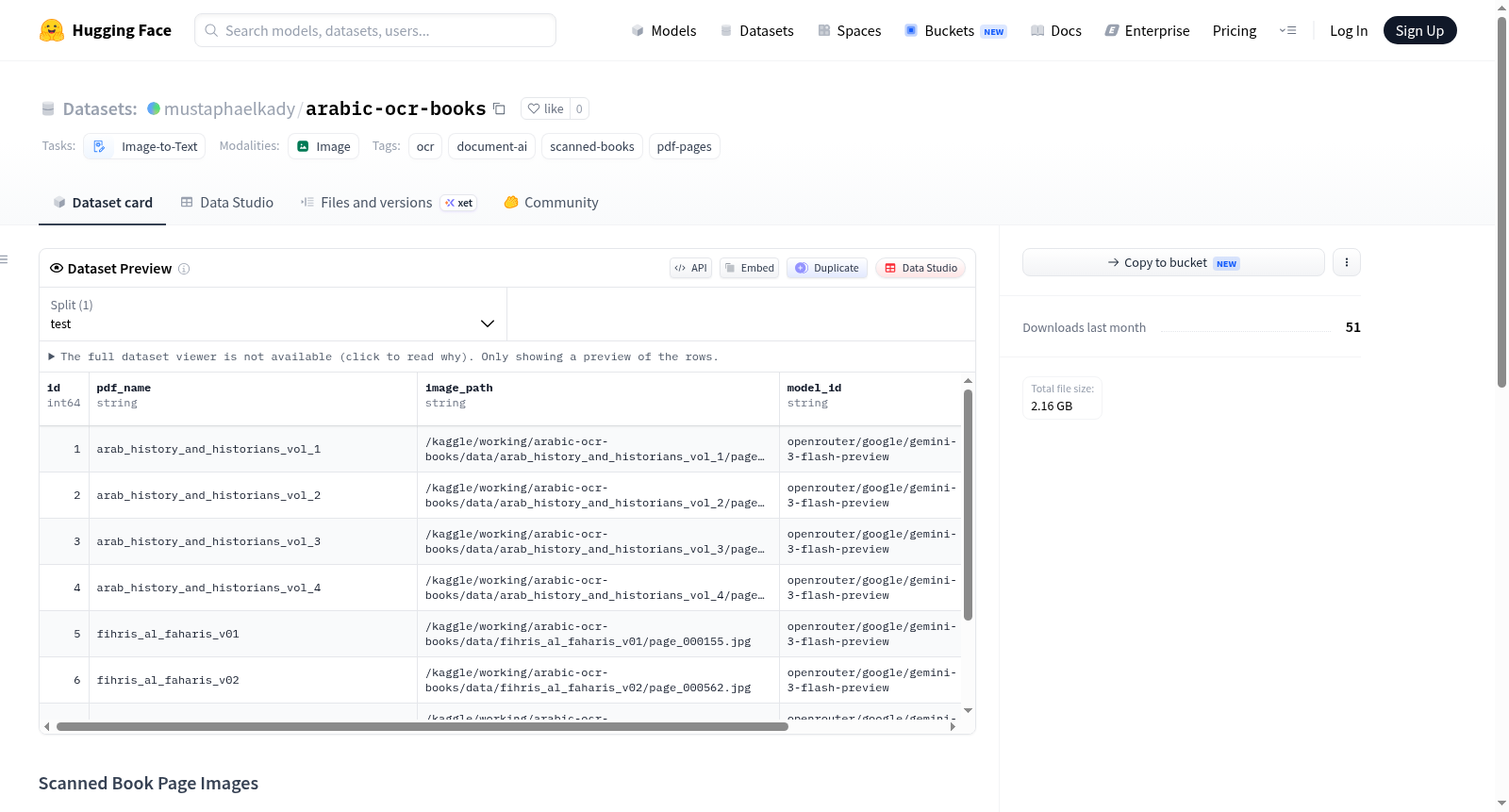Click the 2.16 GB total file size
This screenshot has height=812, width=1509.
[1052, 406]
